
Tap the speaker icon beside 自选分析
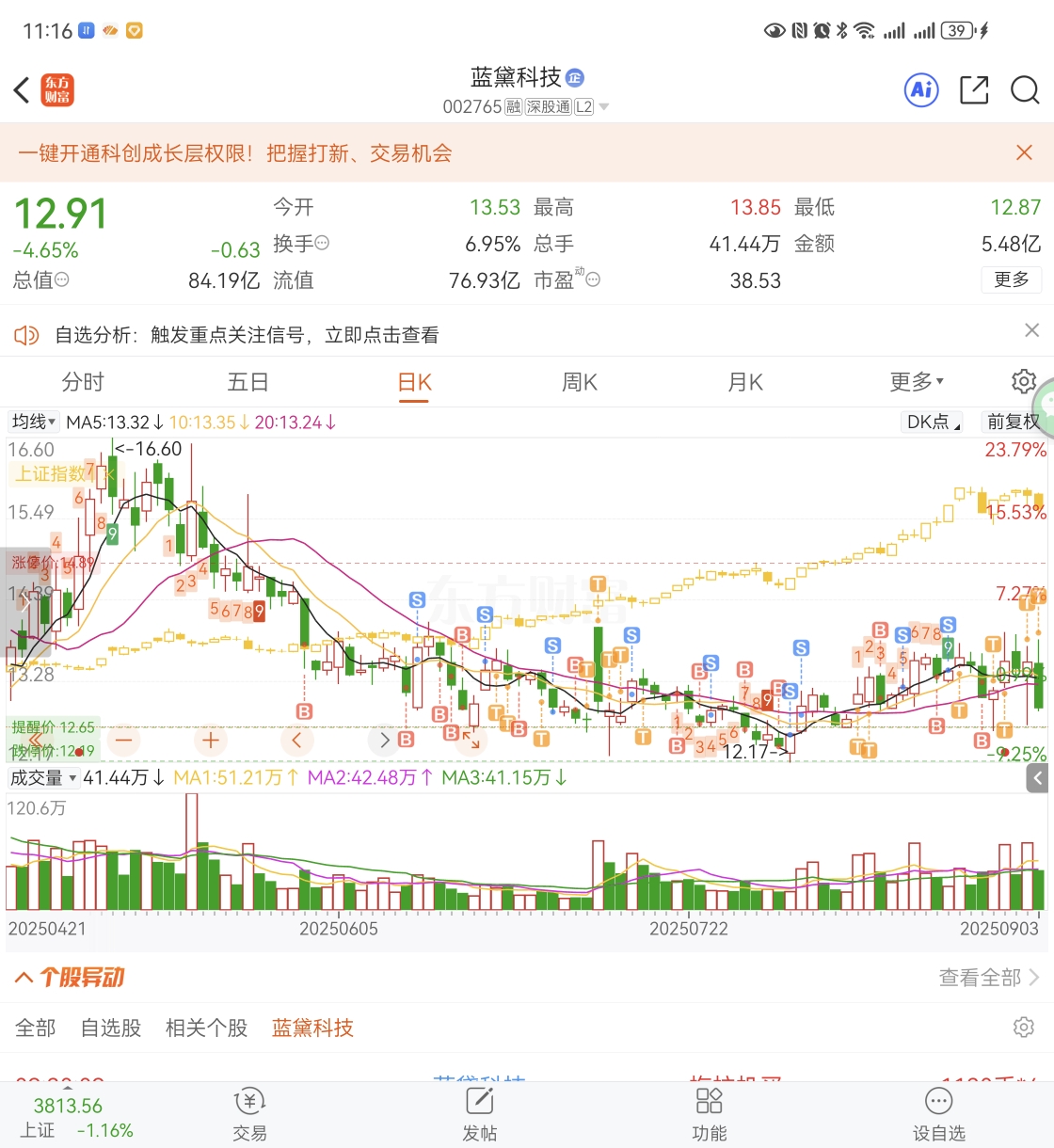[26, 335]
